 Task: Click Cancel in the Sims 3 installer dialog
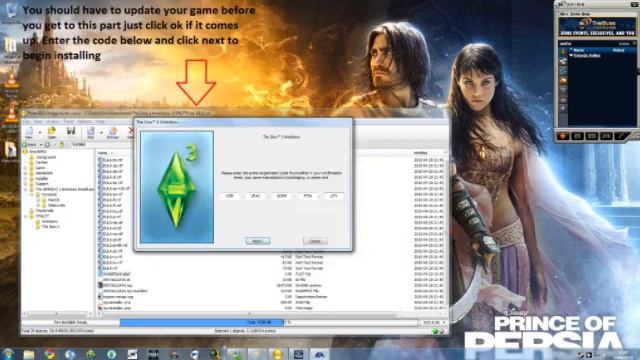(x=315, y=241)
